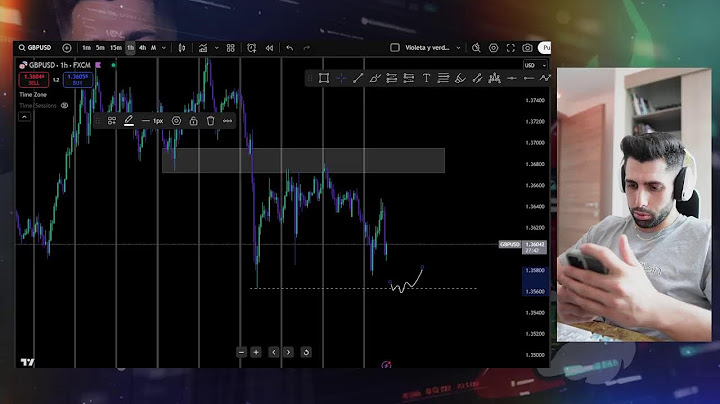Image resolution: width=720 pixels, height=404 pixels.
Task: Switch to the M monthly timeframe
Action: 153,48
